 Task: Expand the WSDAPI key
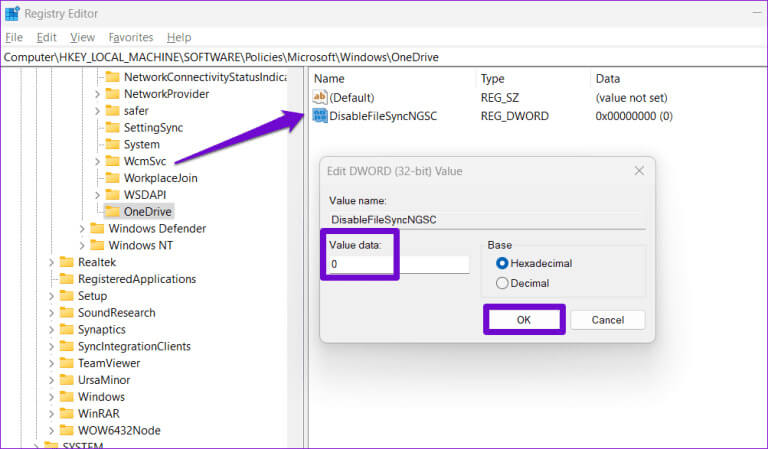point(97,195)
